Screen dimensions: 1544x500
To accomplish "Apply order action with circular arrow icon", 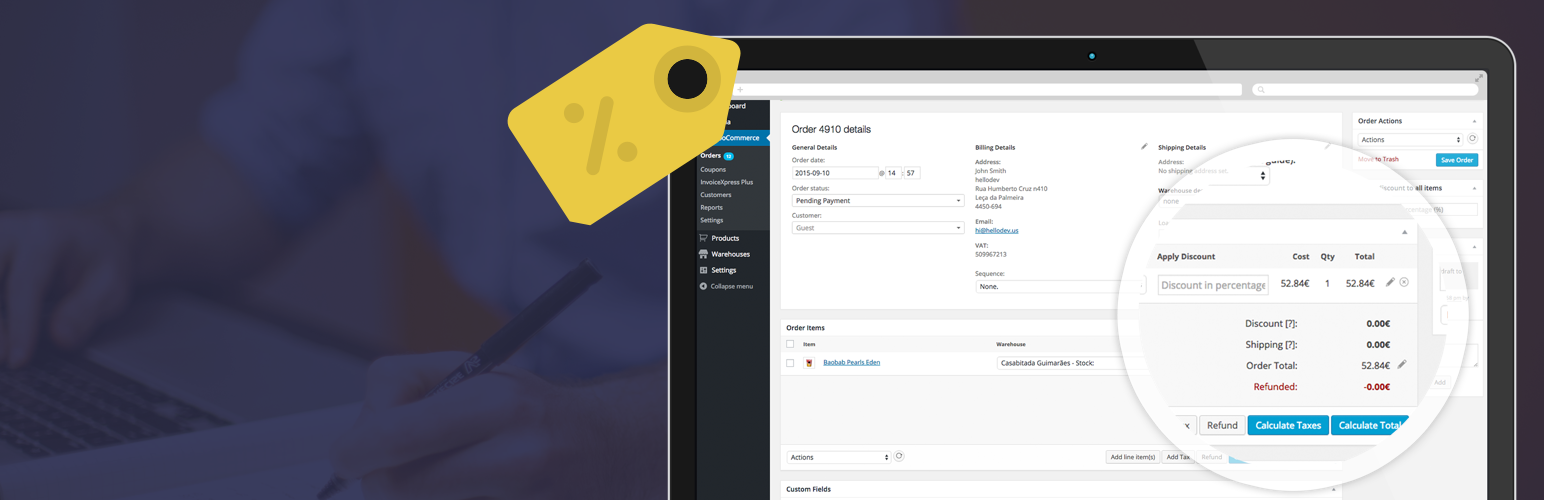I will coord(1473,139).
